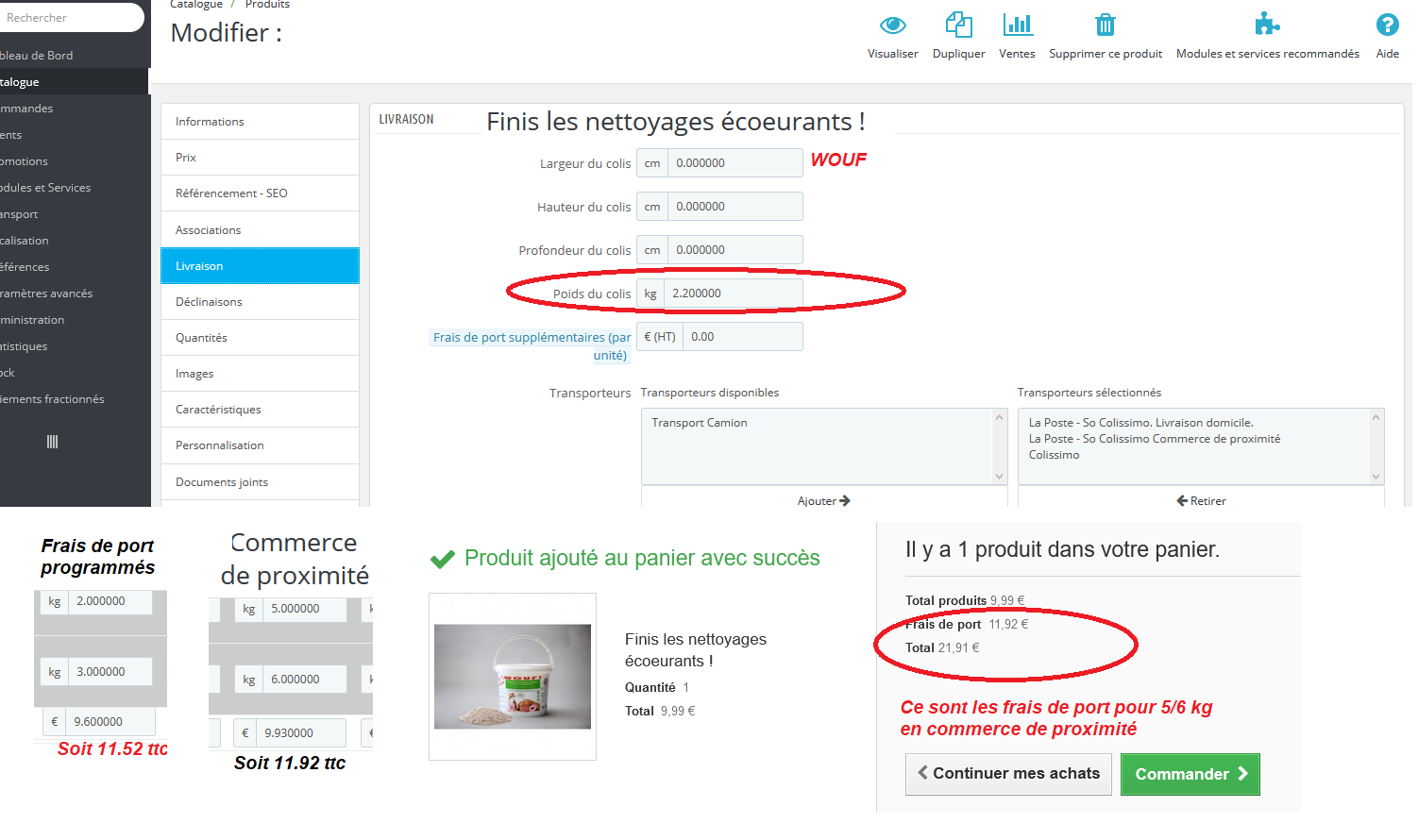Viewport: 1418px width, 840px height.
Task: Click the 3.000000 kg field under Frais de port
Action: tap(110, 672)
